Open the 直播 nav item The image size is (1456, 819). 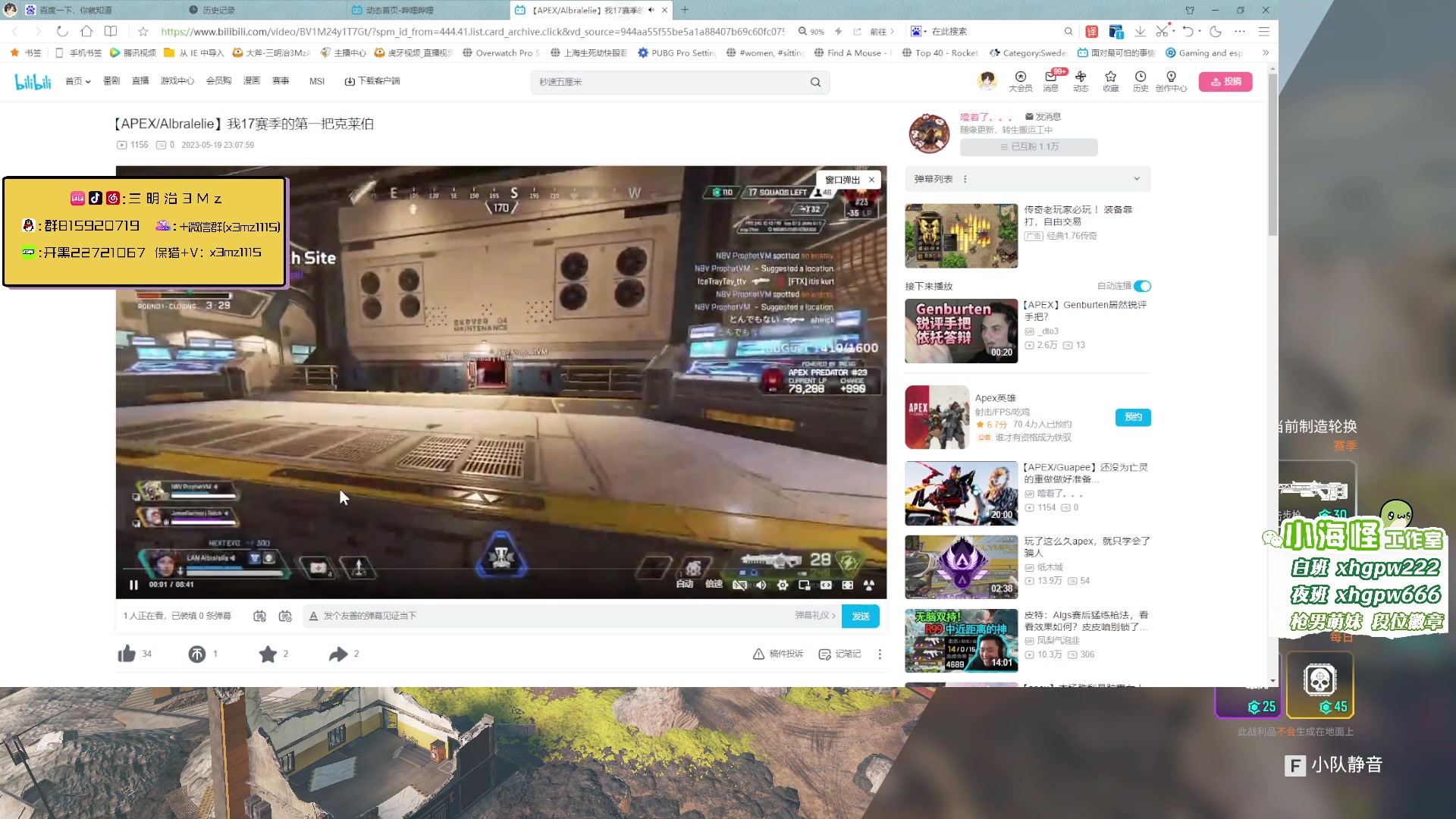140,81
